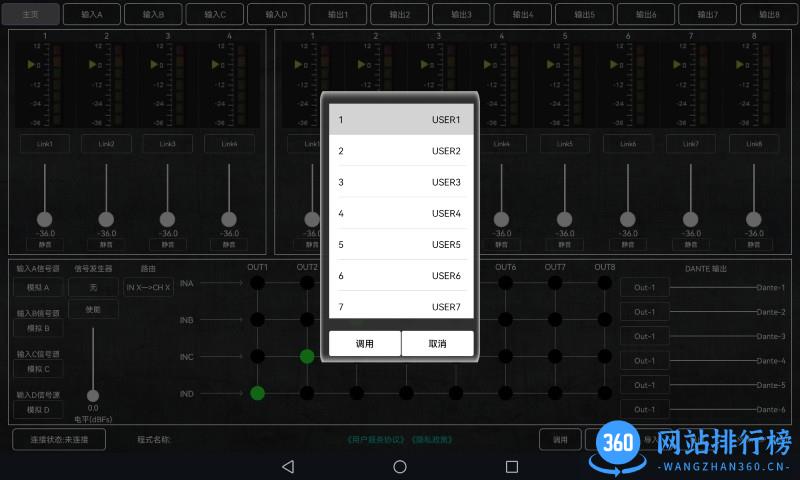Tap the Android home circle icon
Image resolution: width=800 pixels, height=480 pixels.
click(400, 466)
